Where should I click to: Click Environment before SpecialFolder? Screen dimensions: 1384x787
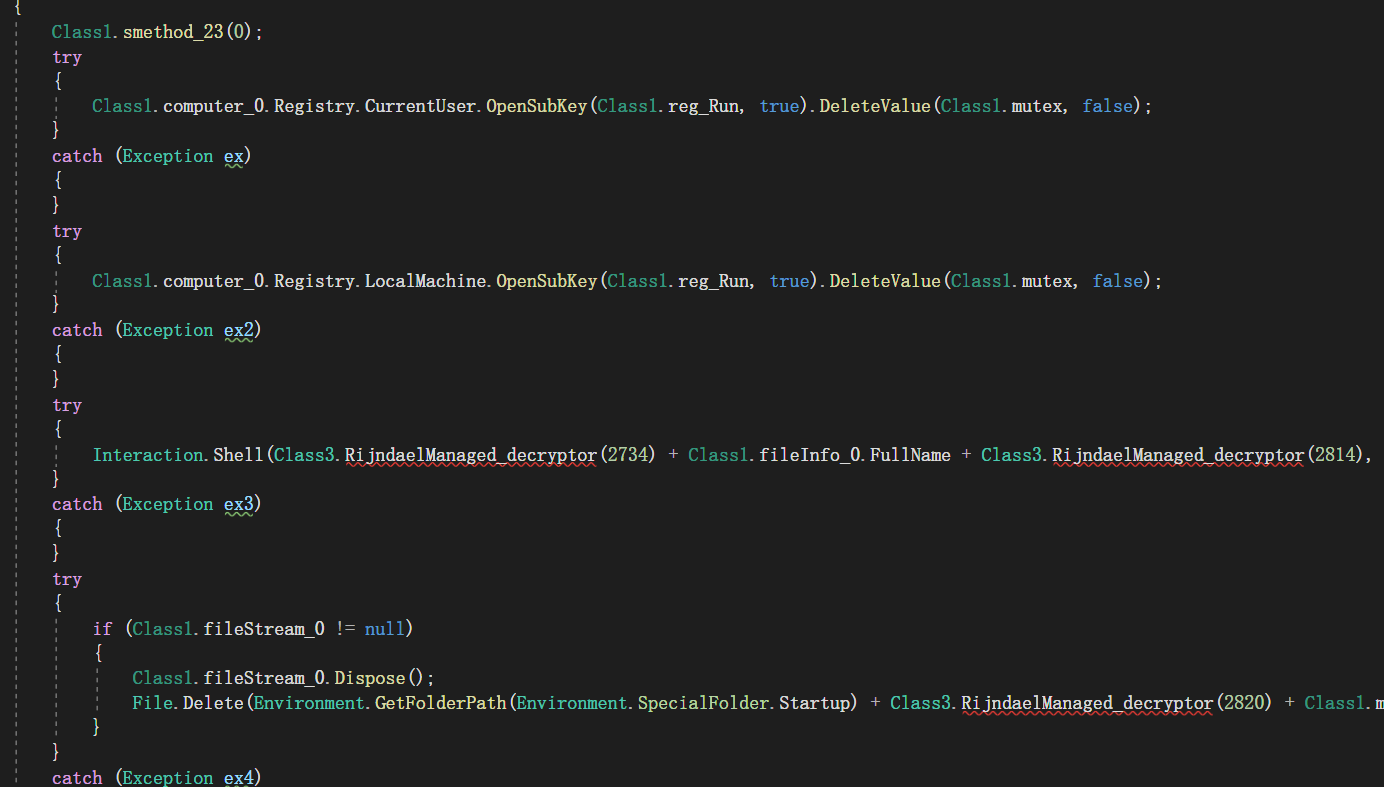tap(572, 703)
